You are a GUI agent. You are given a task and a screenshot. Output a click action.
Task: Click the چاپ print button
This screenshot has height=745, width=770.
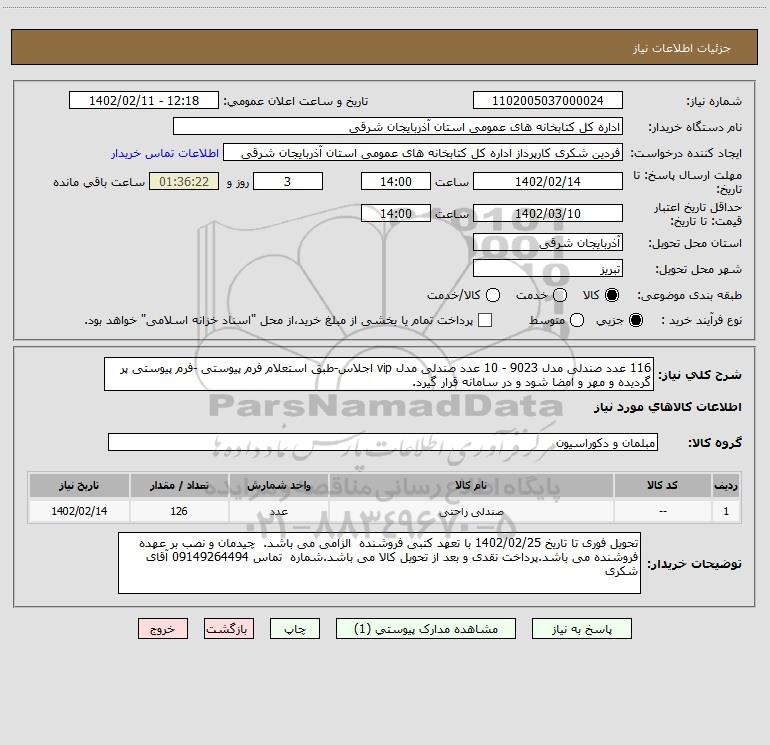click(x=295, y=629)
